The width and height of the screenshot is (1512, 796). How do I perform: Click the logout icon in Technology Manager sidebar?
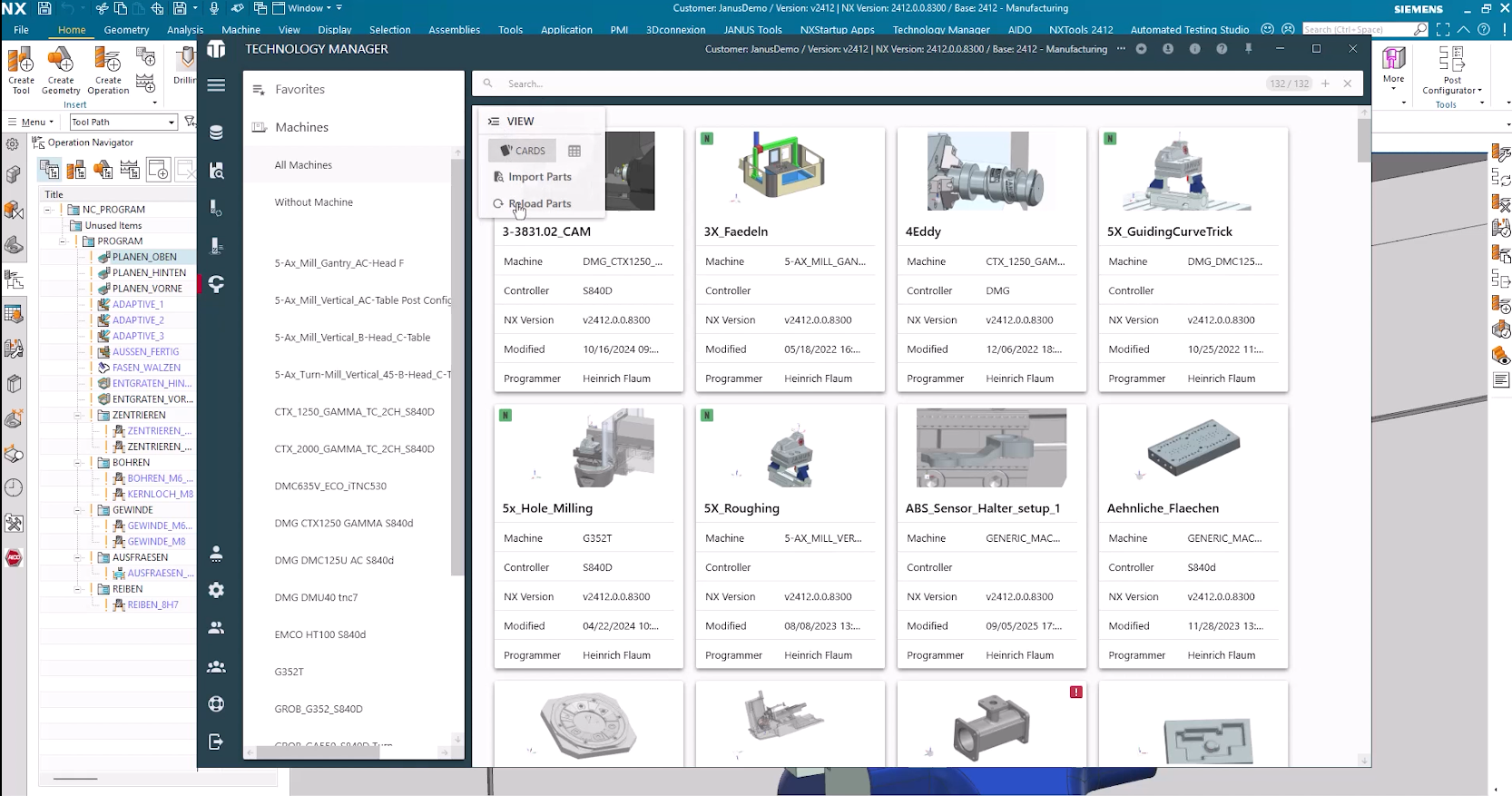[216, 742]
